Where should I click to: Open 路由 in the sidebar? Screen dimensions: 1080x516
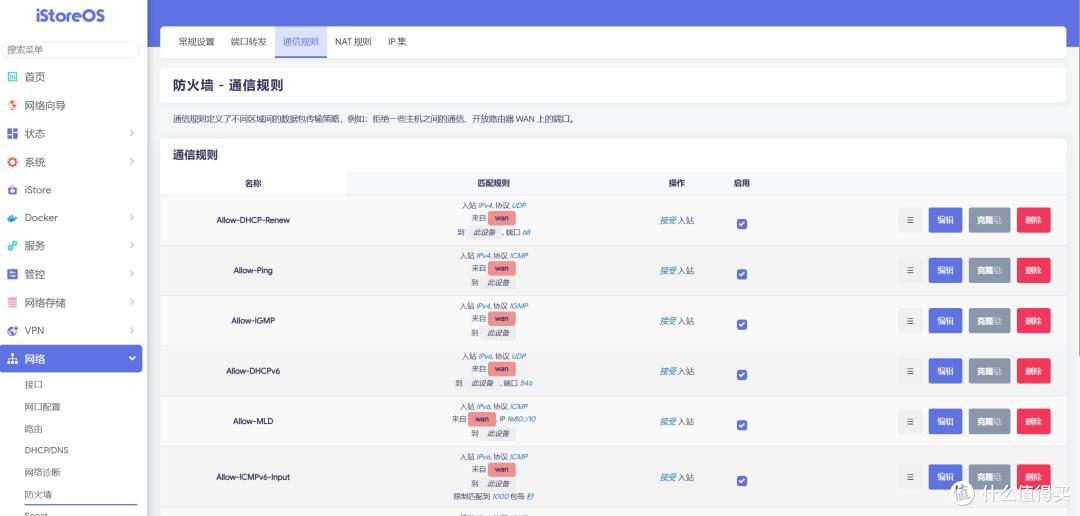point(34,429)
